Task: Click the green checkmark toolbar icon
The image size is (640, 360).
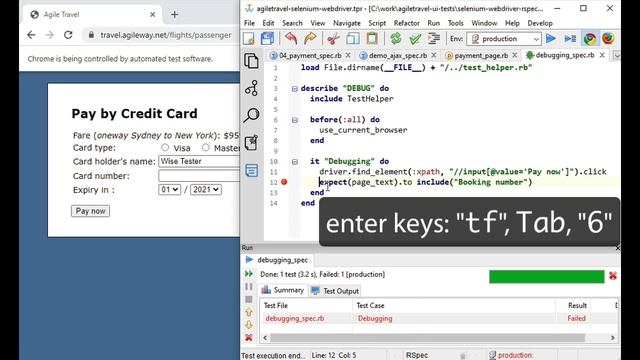Action: [x=415, y=39]
